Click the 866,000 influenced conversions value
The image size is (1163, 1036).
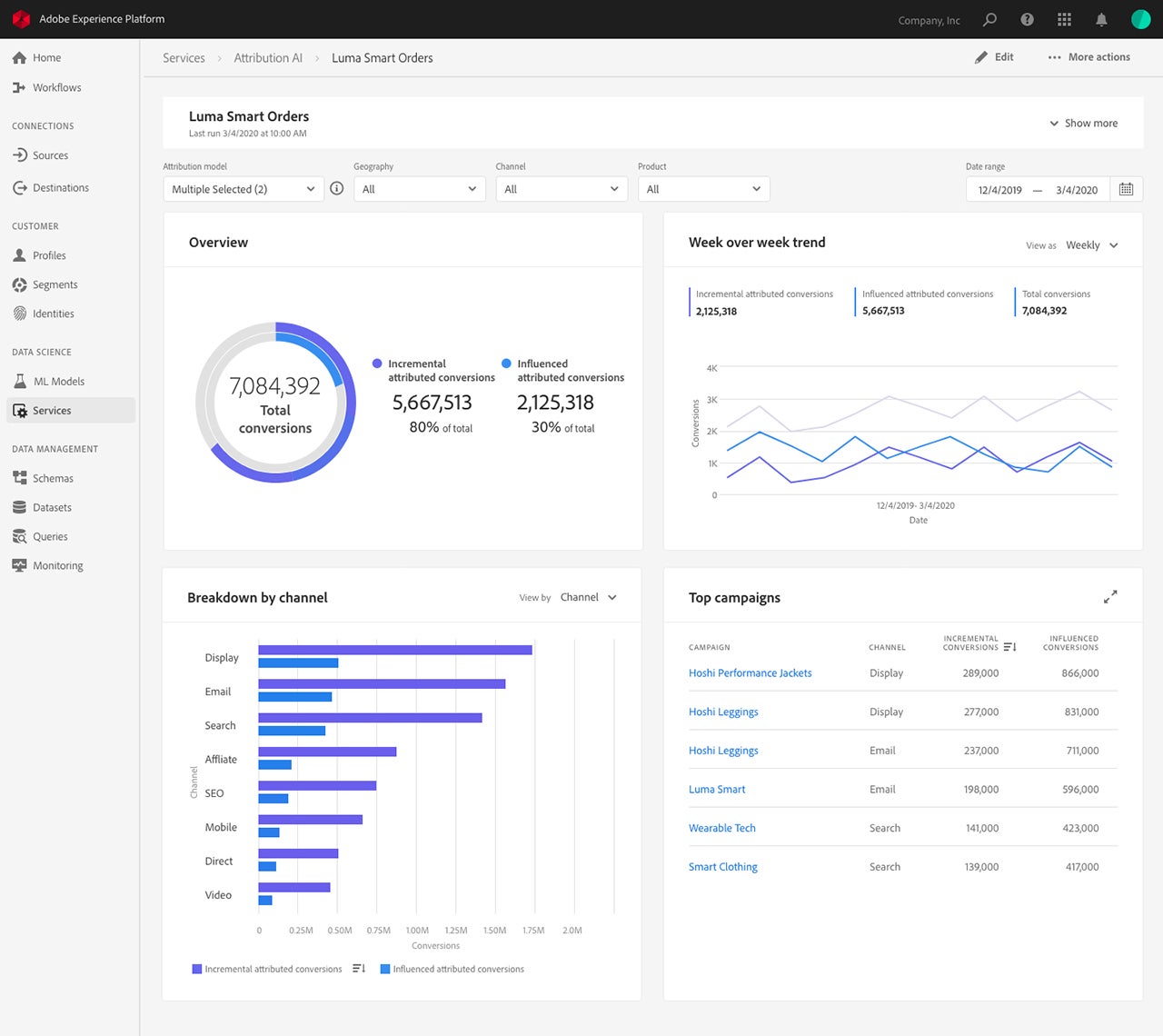pos(1080,673)
